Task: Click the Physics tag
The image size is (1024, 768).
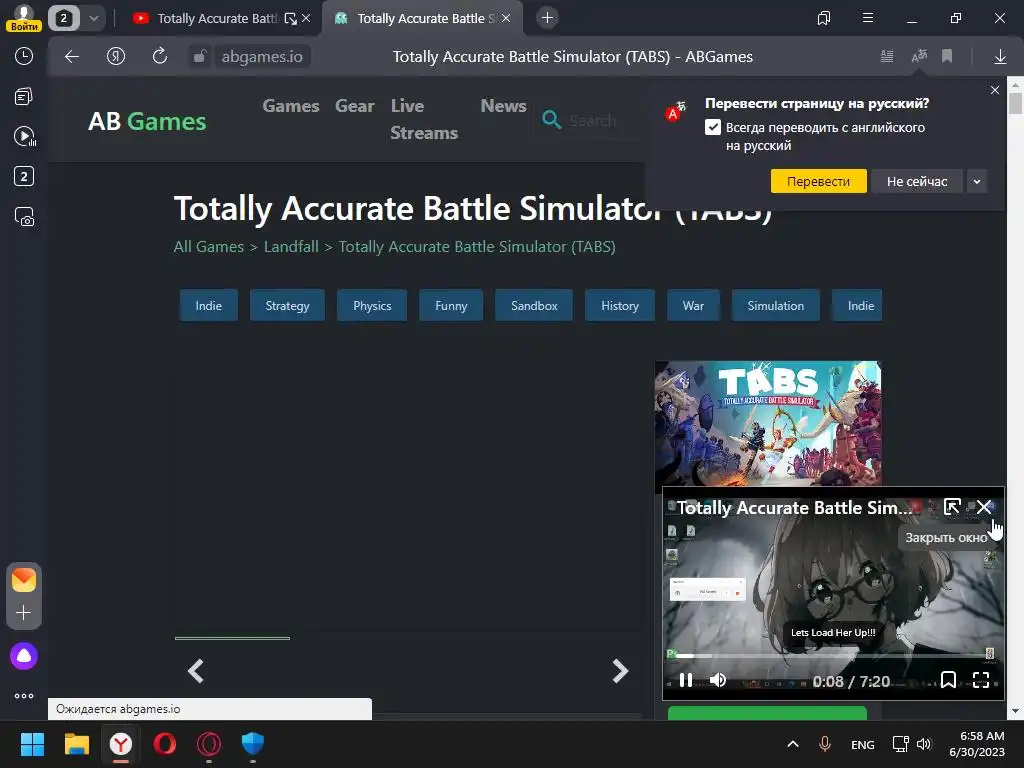Action: pos(372,306)
